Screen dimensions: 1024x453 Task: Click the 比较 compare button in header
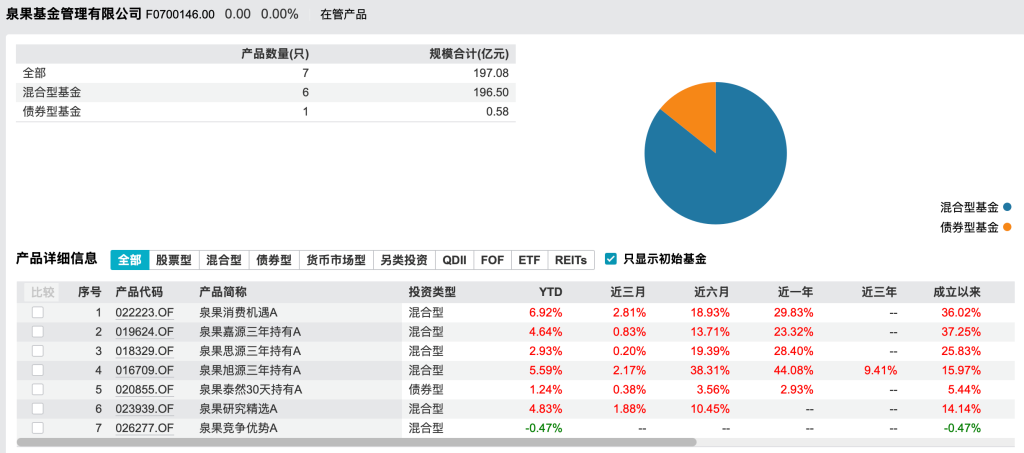tap(42, 292)
